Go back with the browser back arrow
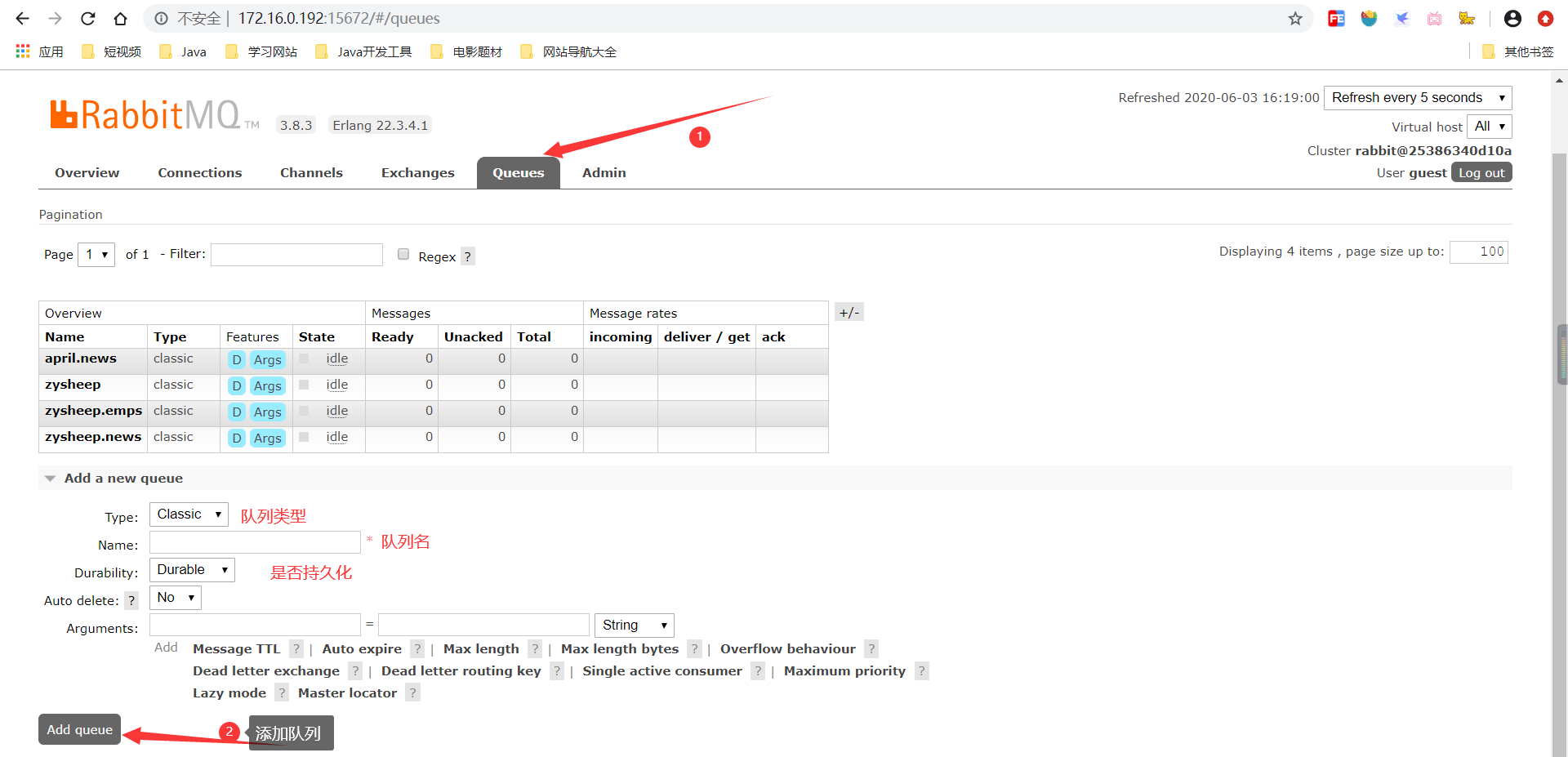1568x757 pixels. (23, 18)
